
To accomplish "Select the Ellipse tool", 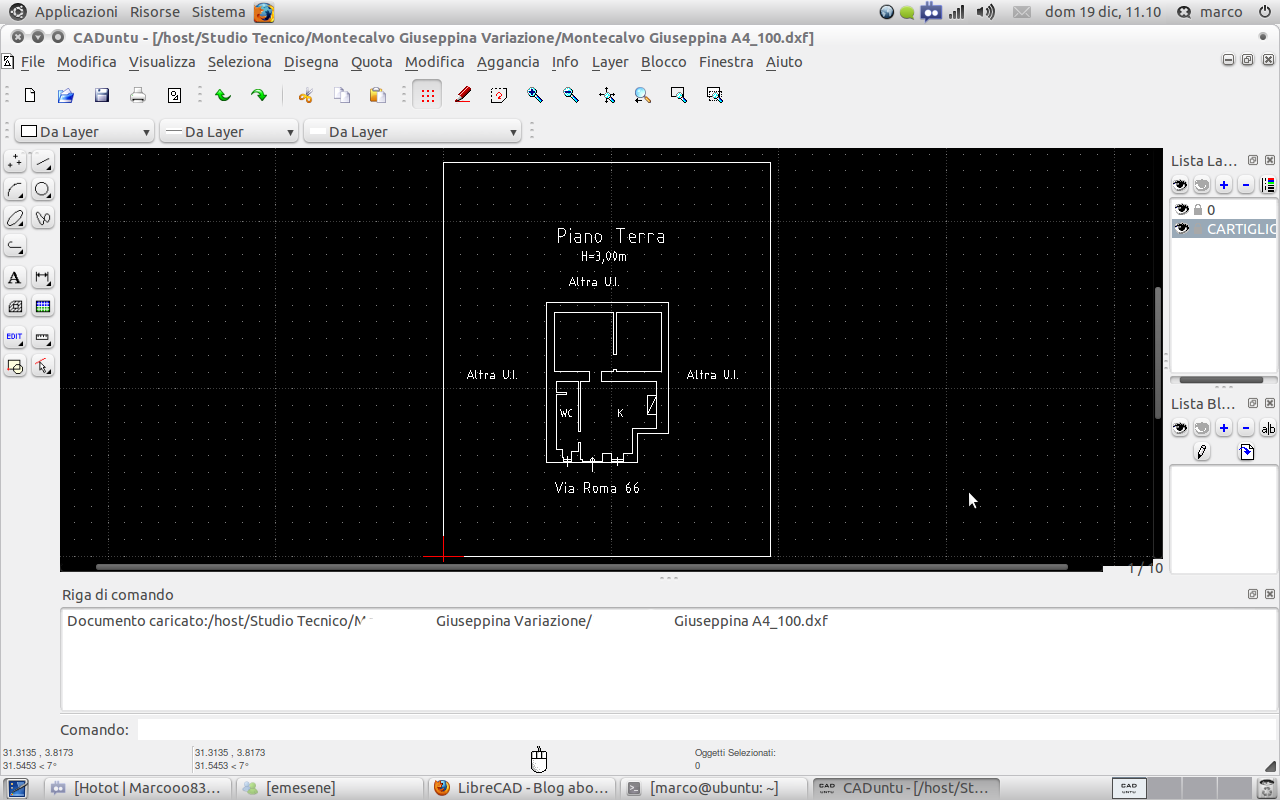I will point(15,218).
